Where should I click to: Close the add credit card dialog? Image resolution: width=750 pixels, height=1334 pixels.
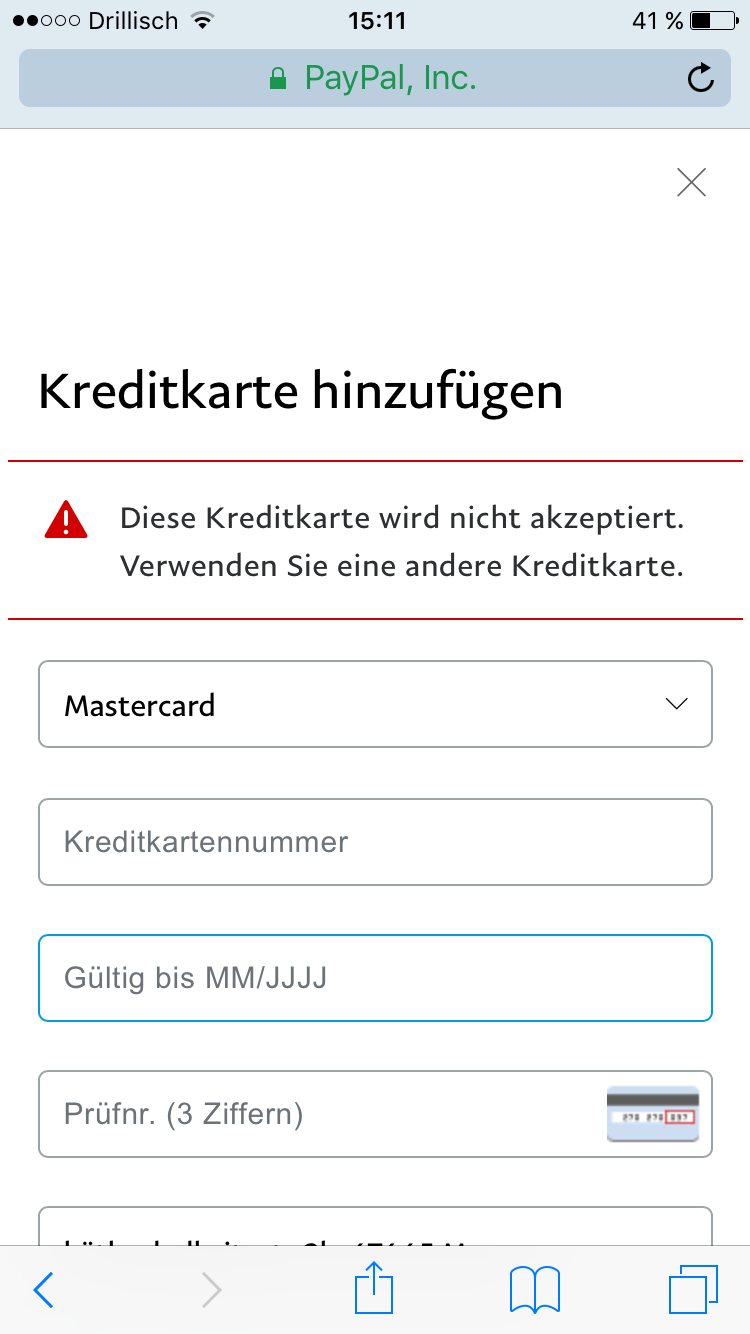691,182
